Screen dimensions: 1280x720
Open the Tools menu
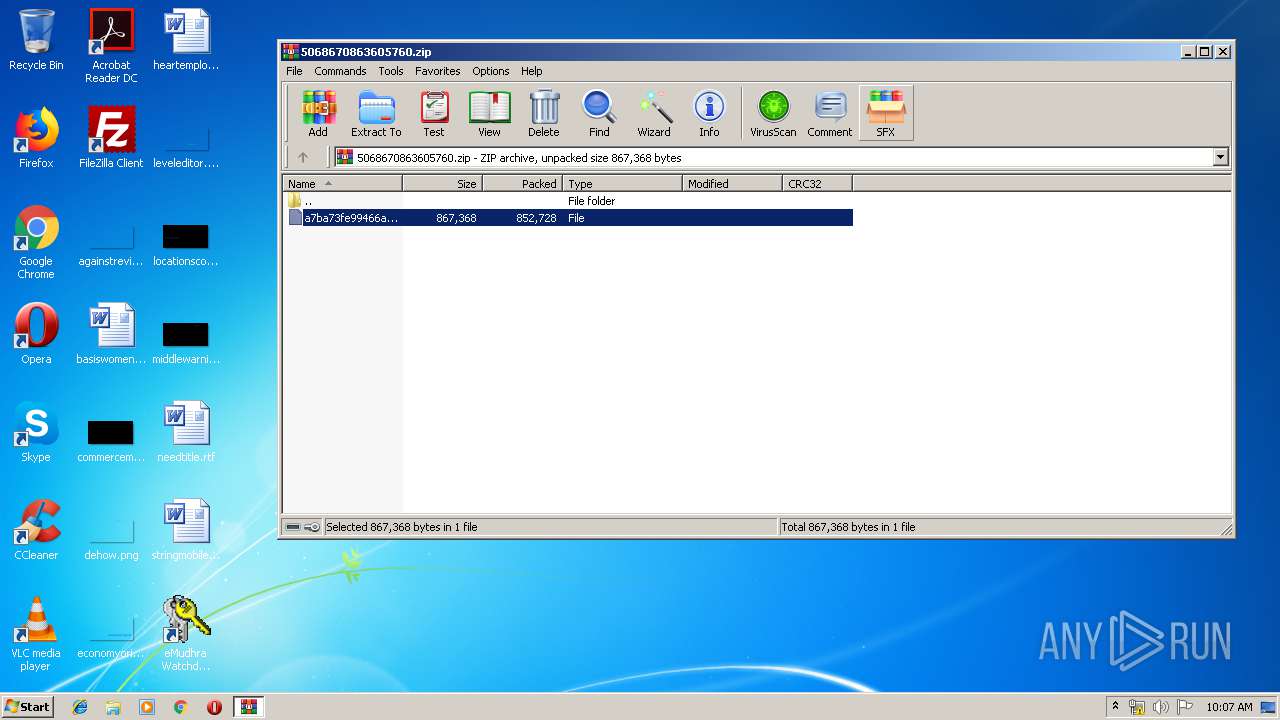(x=391, y=71)
